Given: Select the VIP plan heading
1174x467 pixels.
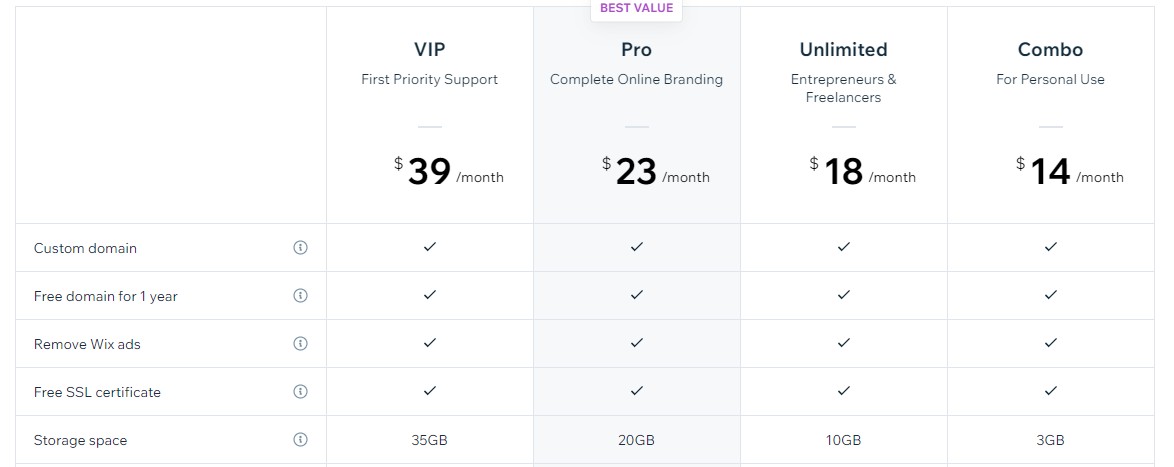Looking at the screenshot, I should pos(430,49).
